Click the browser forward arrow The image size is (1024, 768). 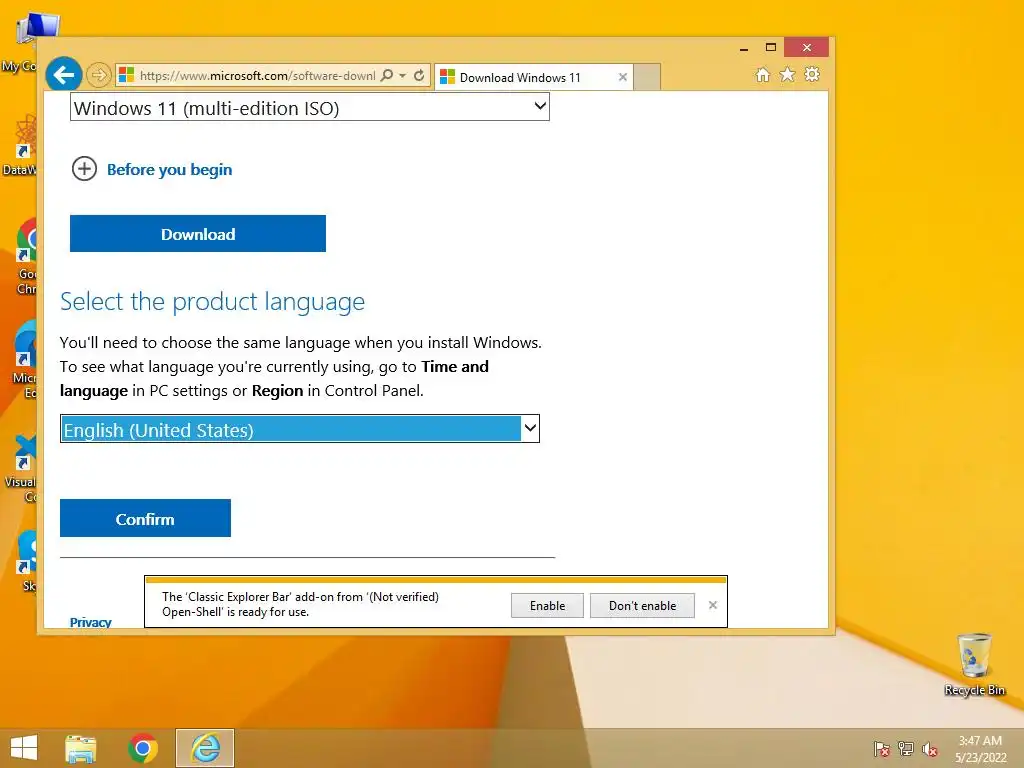[99, 75]
